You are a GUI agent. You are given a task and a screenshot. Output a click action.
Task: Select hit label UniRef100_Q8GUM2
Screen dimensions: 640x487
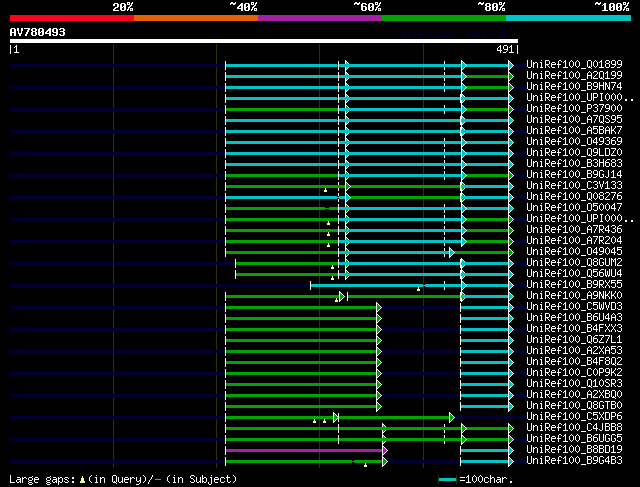[574, 262]
